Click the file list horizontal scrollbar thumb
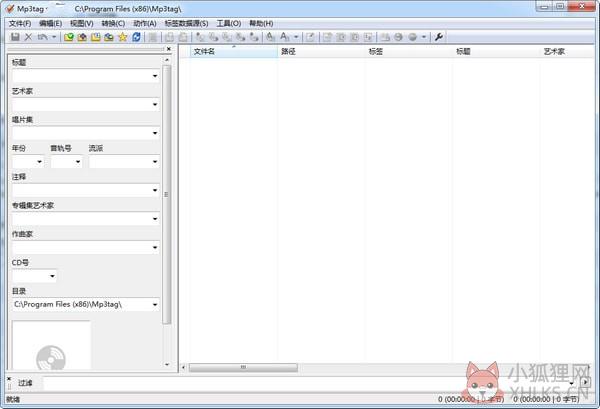The width and height of the screenshot is (600, 409). tap(243, 367)
